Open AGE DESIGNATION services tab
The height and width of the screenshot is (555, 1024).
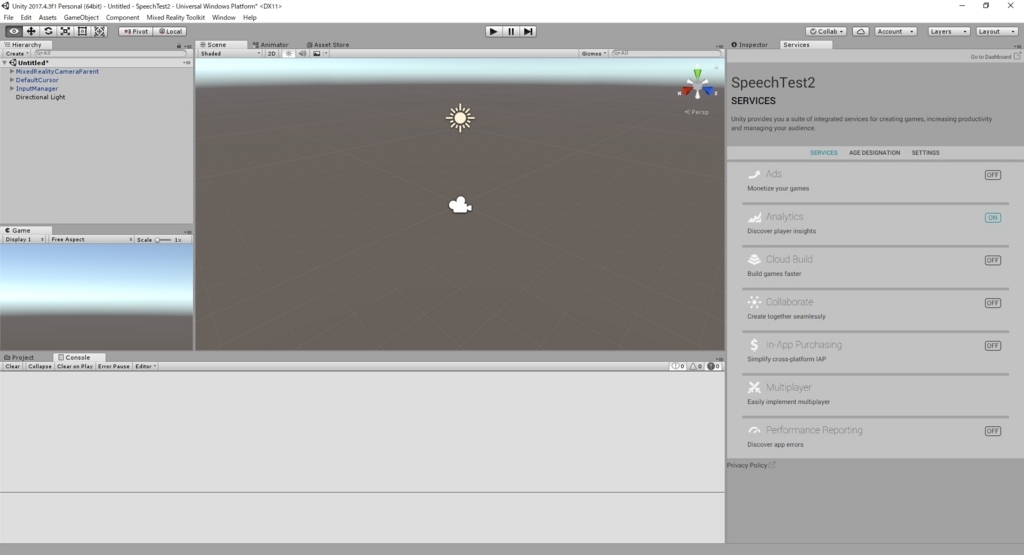coord(874,153)
